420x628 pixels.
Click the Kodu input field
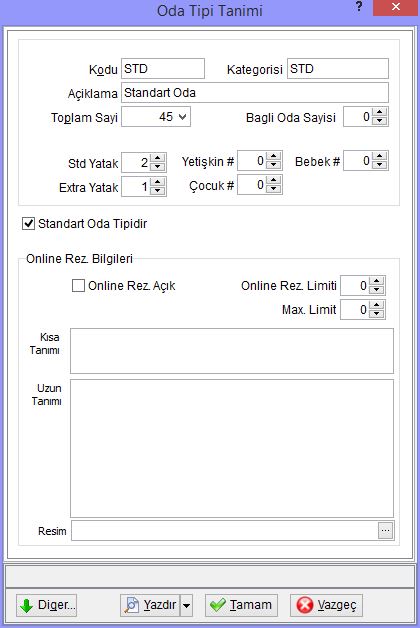coord(163,68)
